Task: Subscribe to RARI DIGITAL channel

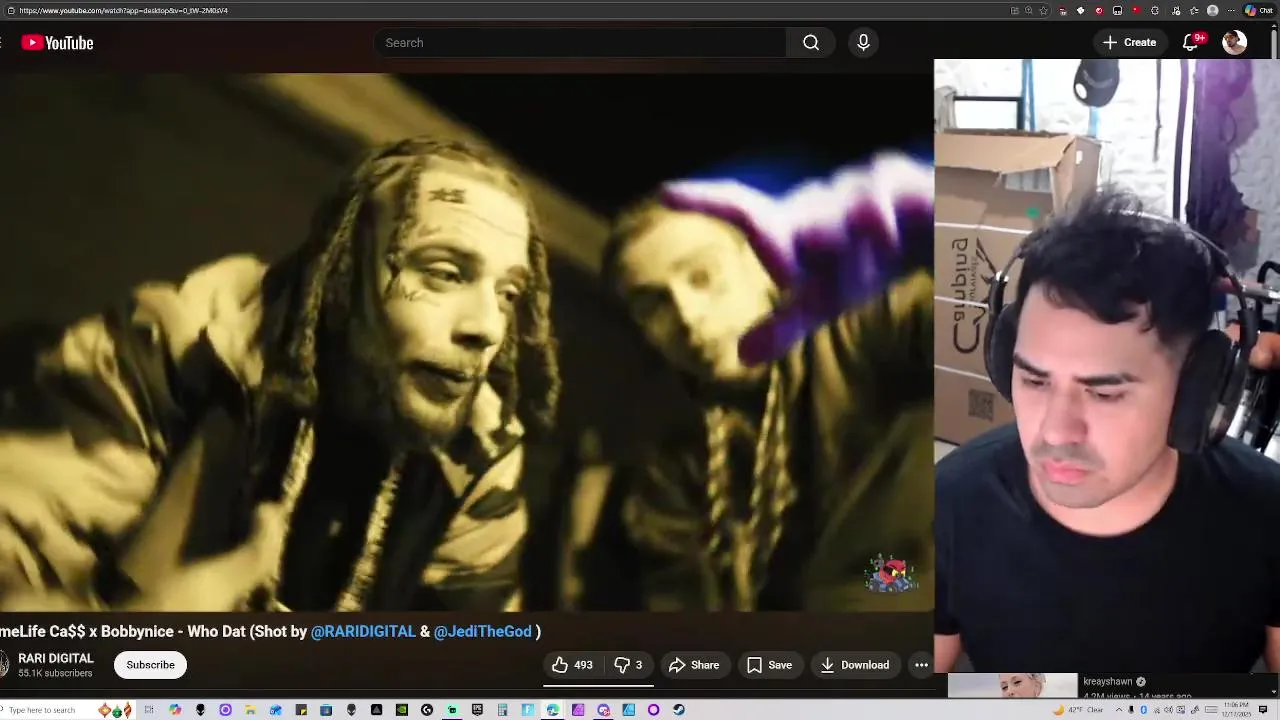Action: (150, 665)
